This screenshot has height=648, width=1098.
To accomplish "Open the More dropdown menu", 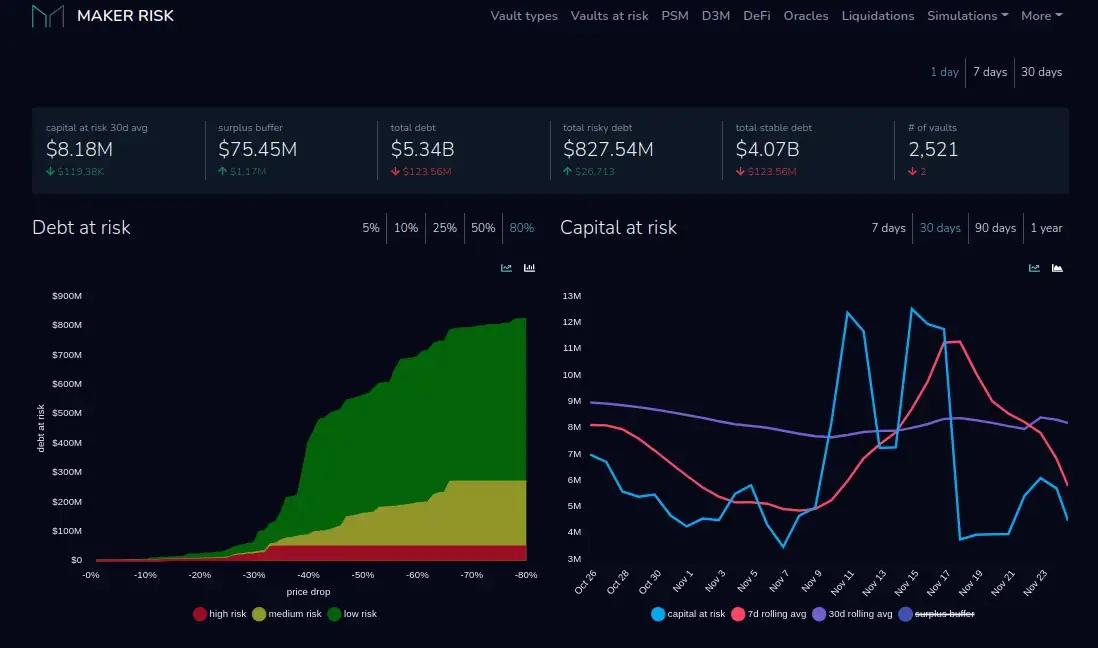I will [x=1041, y=15].
